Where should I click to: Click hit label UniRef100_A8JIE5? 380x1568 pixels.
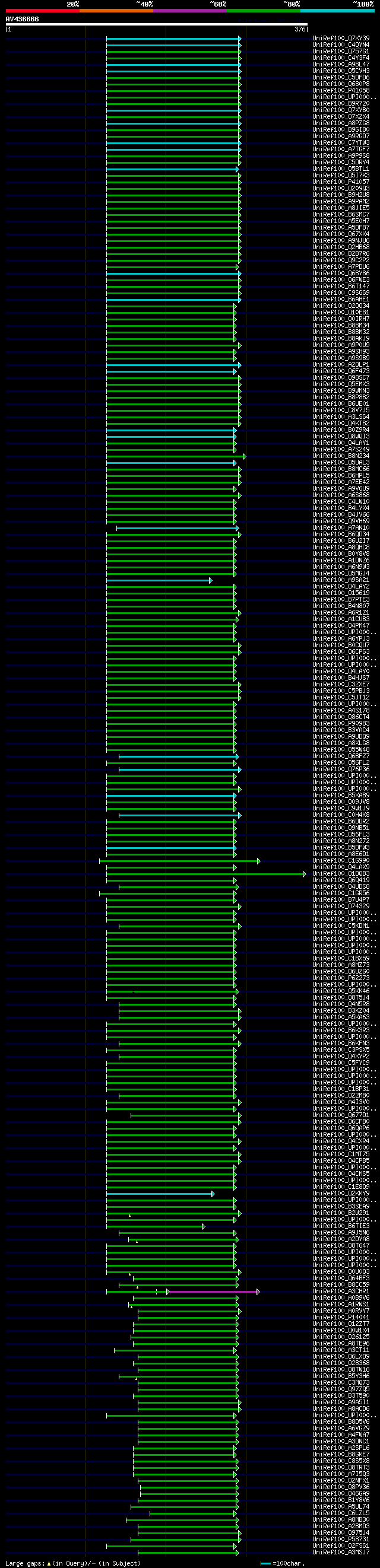(x=341, y=208)
